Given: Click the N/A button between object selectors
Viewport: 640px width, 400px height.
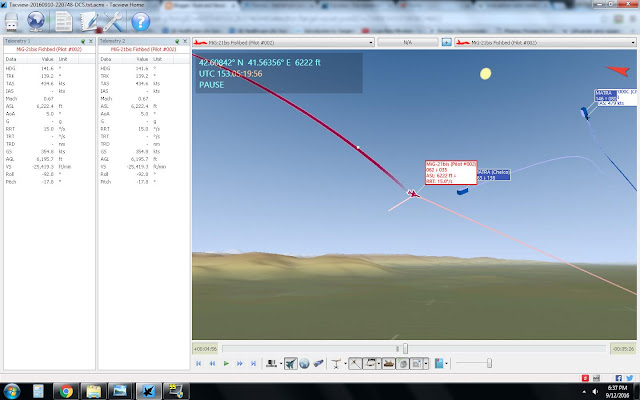Looking at the screenshot, I should tap(408, 42).
